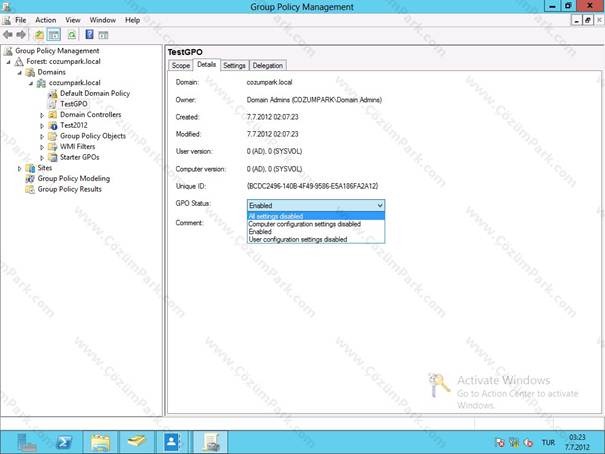The height and width of the screenshot is (454, 605).
Task: Click the Default Domain Policy link icon
Action: click(x=53, y=94)
